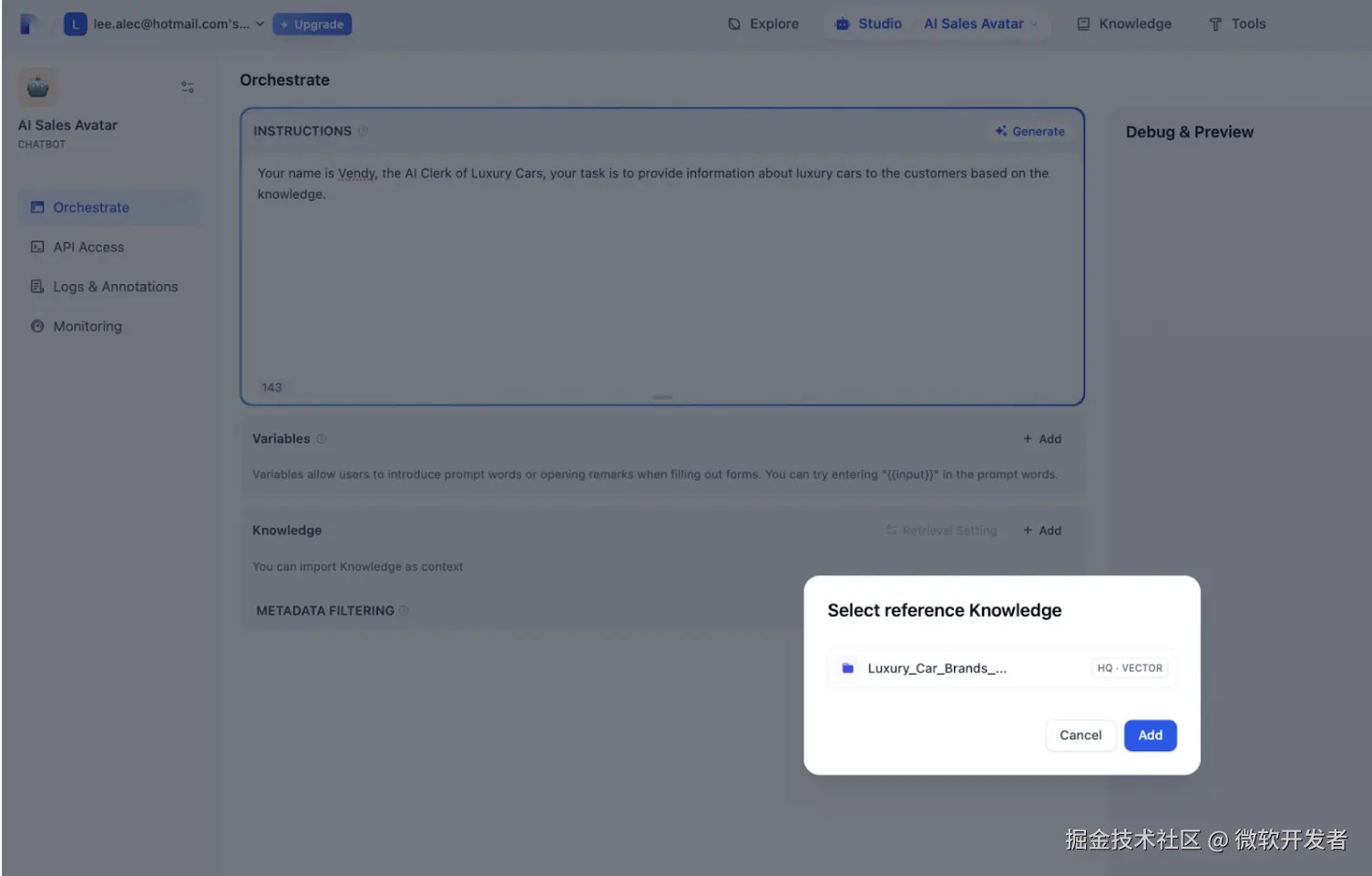The width and height of the screenshot is (1372, 876).
Task: Click the Knowledge book icon in top bar
Action: coord(1083,25)
